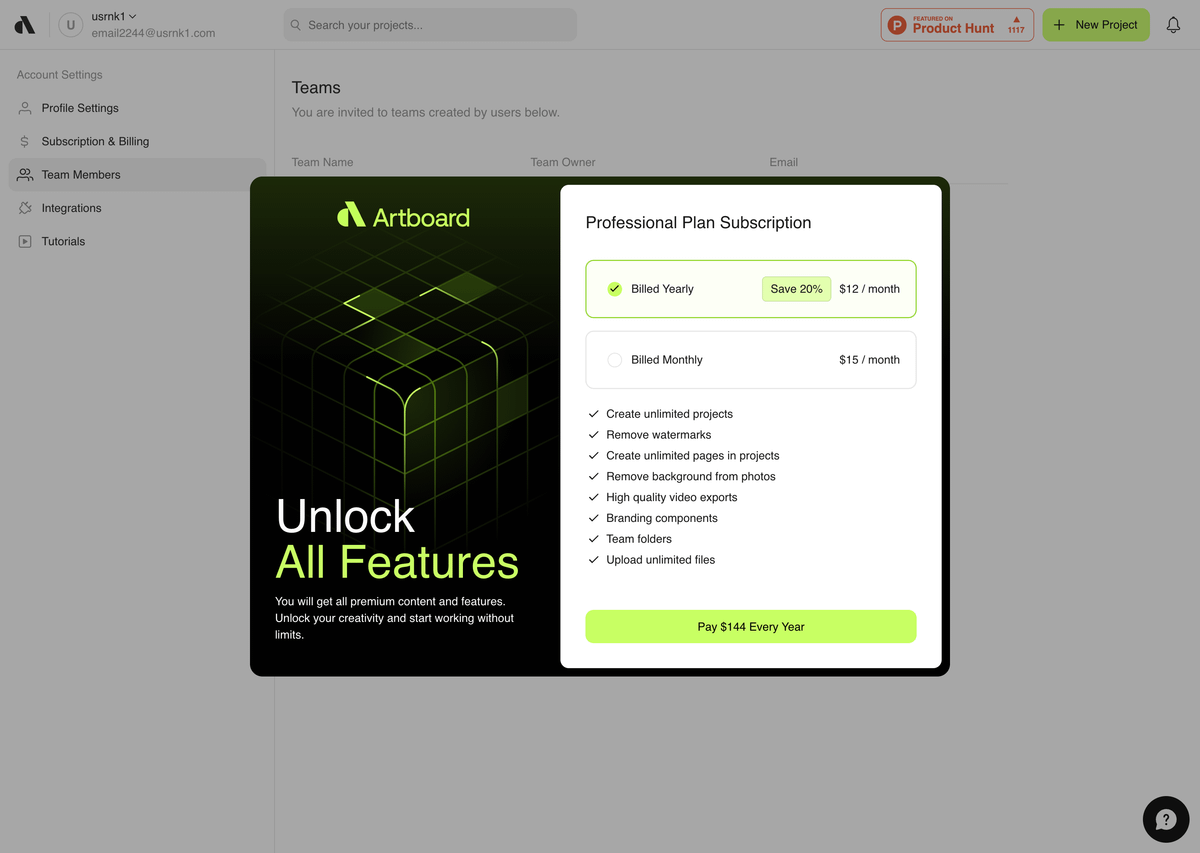Click the New Project button

coord(1096,25)
